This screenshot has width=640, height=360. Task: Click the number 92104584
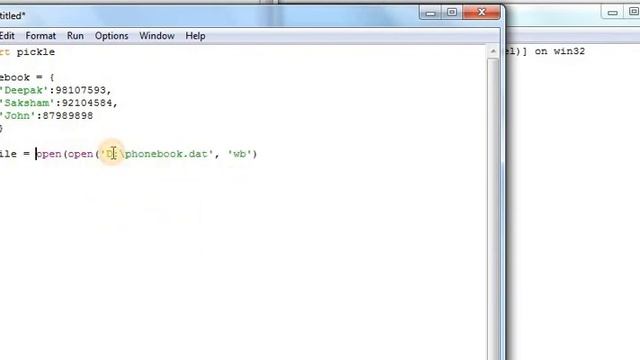[87, 103]
